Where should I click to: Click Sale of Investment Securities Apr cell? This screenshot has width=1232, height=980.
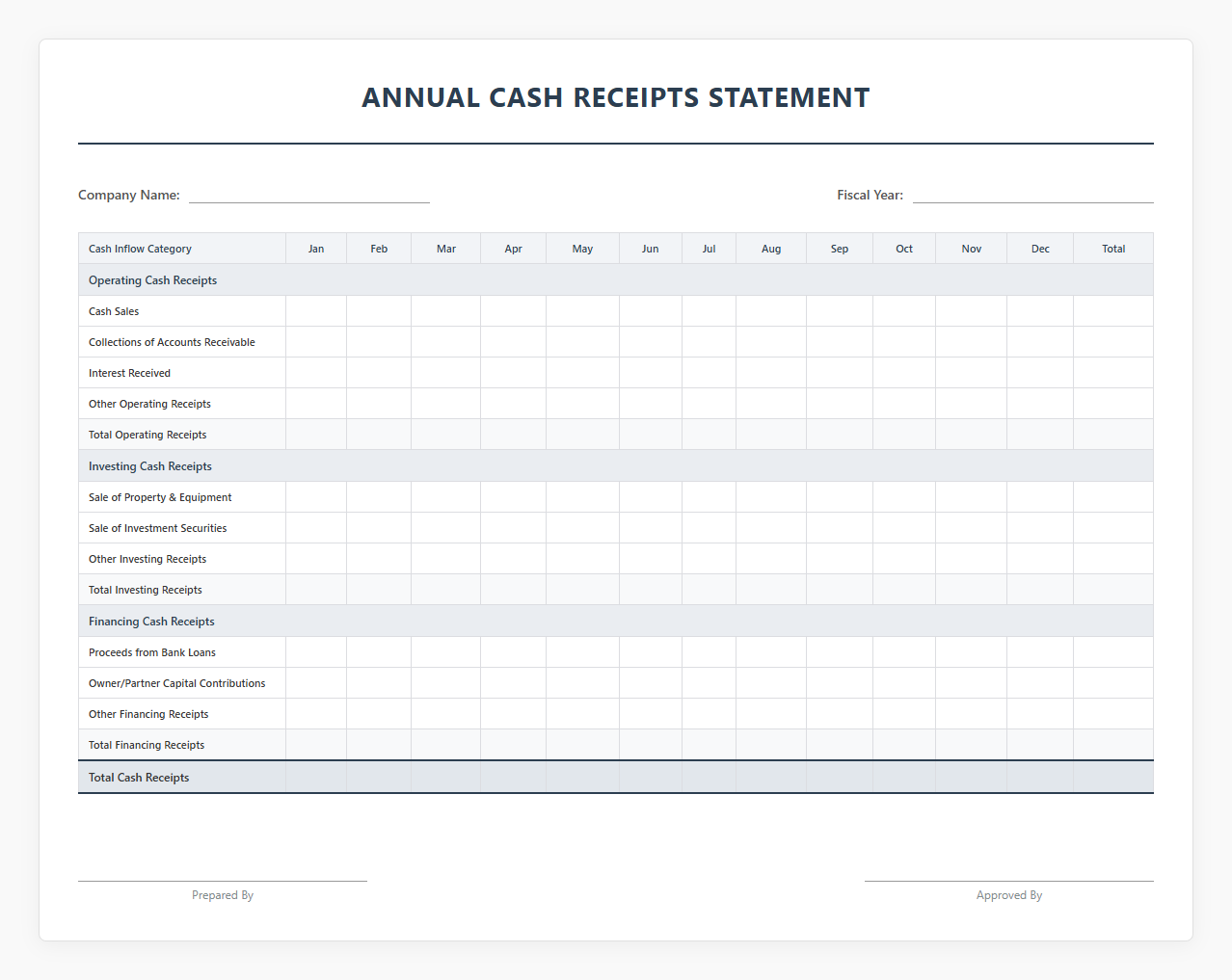[x=514, y=528]
